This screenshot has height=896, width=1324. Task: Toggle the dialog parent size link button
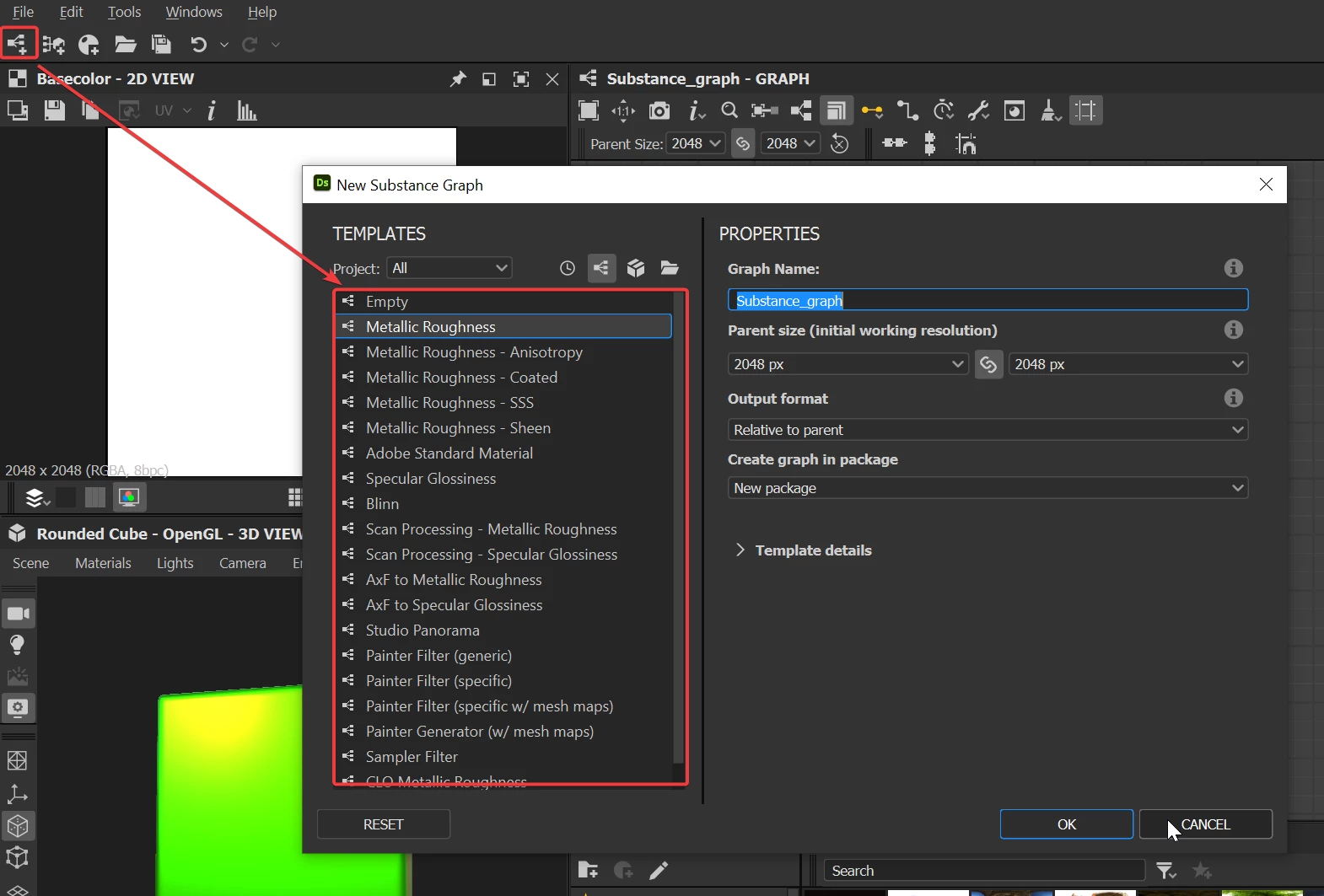(988, 364)
